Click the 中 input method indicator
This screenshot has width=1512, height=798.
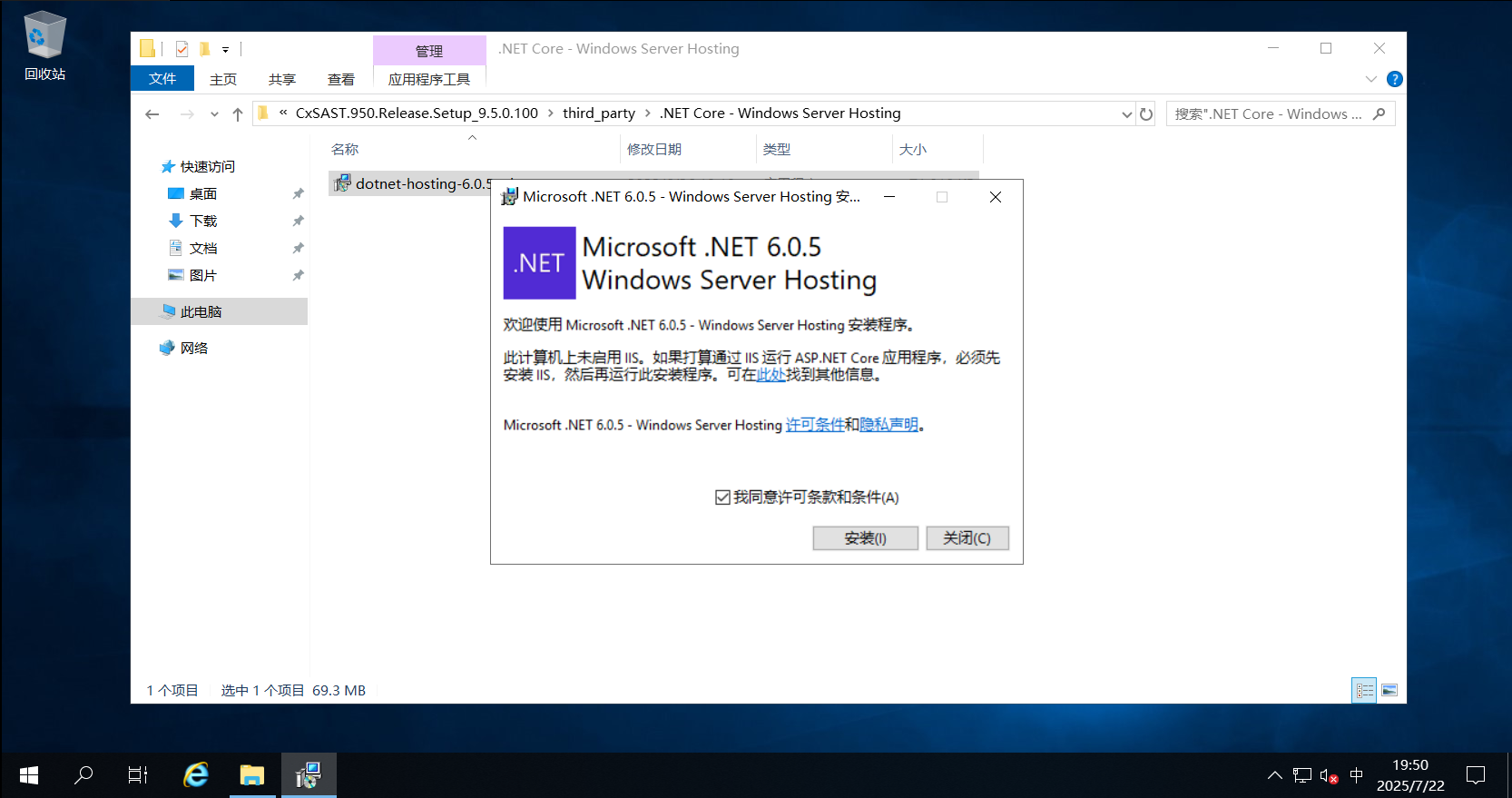(x=1357, y=775)
